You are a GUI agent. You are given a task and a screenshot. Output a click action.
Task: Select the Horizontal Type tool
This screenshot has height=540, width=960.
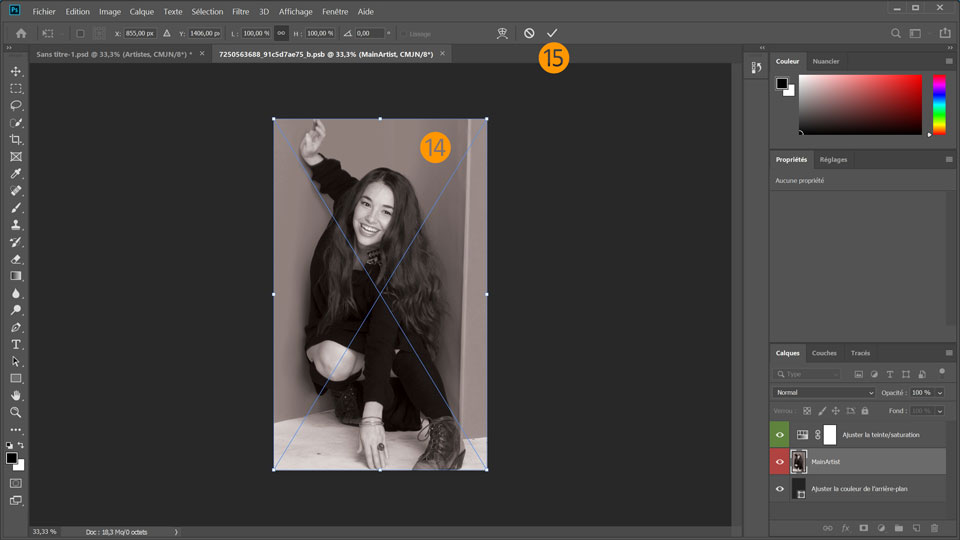(16, 344)
